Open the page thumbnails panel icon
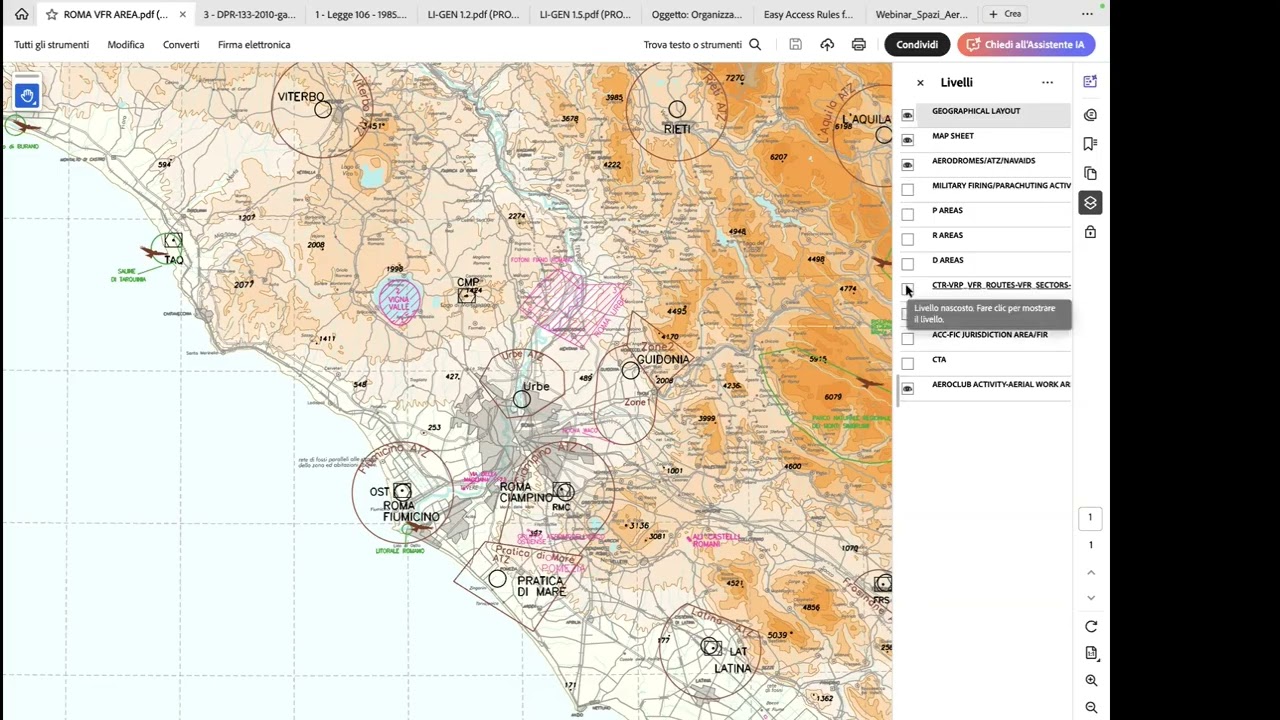 (x=1090, y=173)
